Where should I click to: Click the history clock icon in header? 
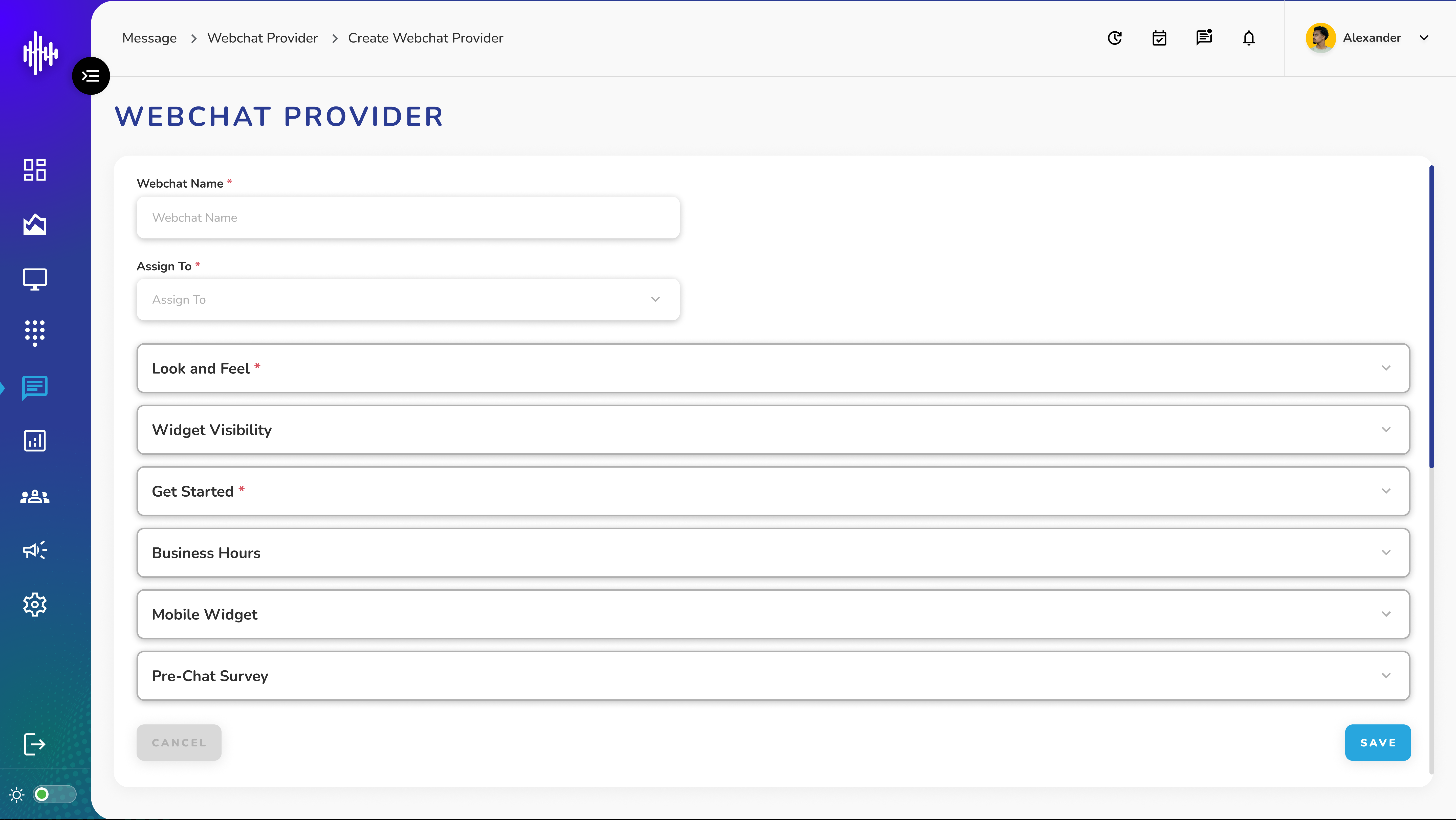[x=1115, y=38]
